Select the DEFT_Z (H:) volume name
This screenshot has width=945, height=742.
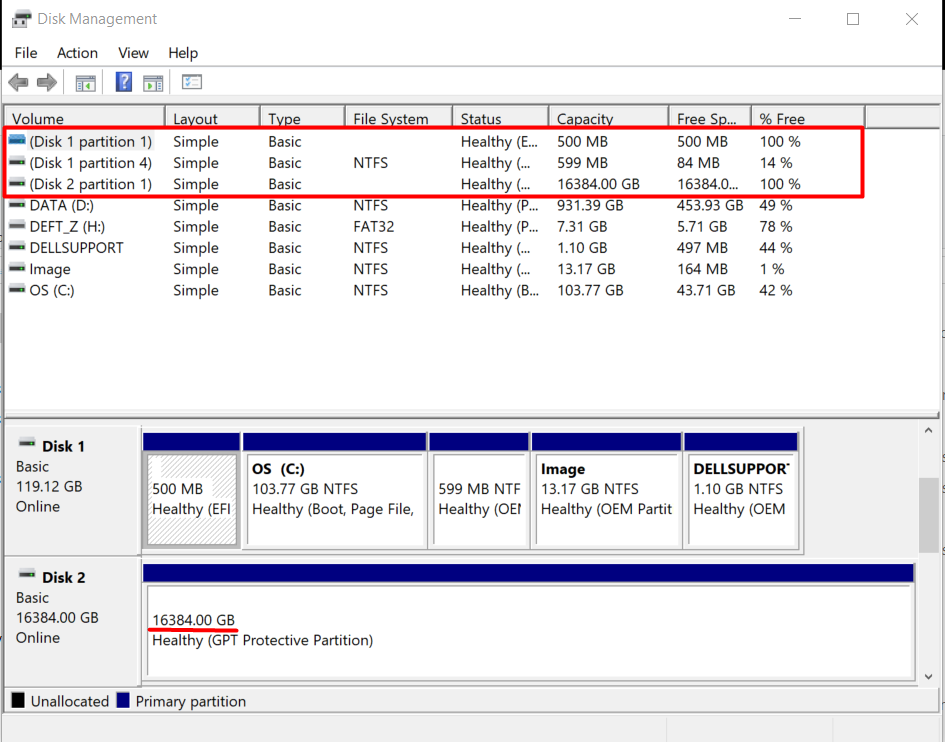(67, 227)
